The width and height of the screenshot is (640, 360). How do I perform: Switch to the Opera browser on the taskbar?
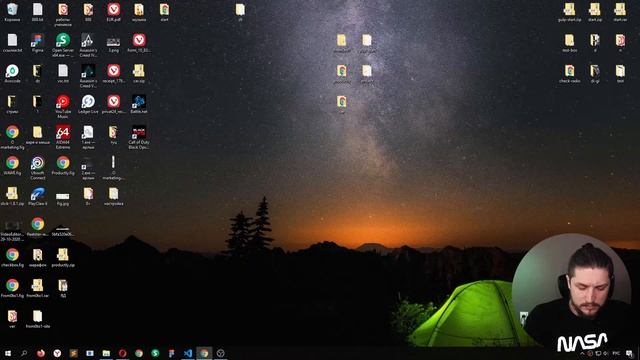click(122, 353)
